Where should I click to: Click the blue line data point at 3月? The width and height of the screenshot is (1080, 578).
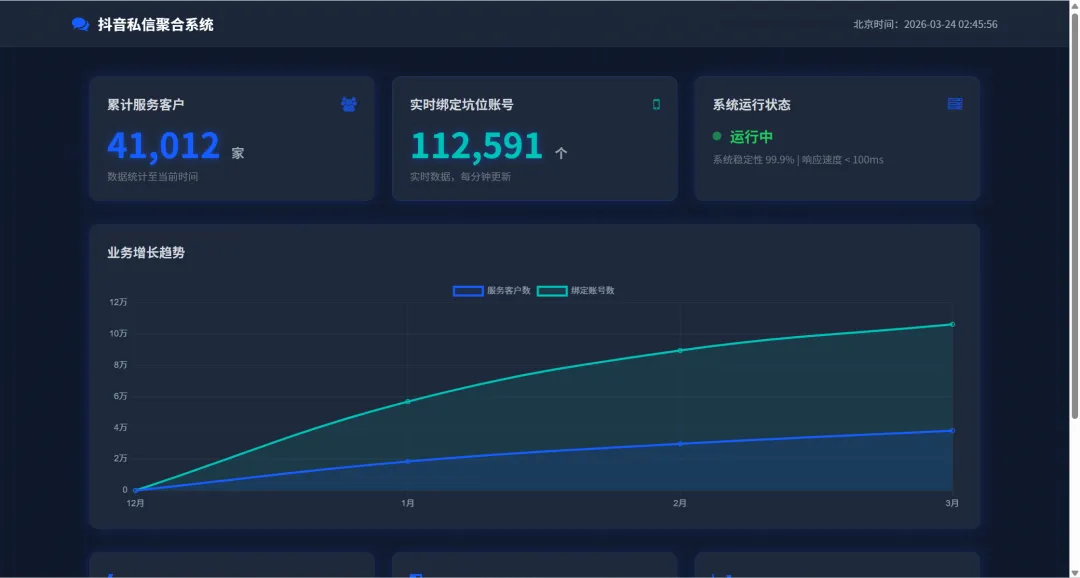953,431
